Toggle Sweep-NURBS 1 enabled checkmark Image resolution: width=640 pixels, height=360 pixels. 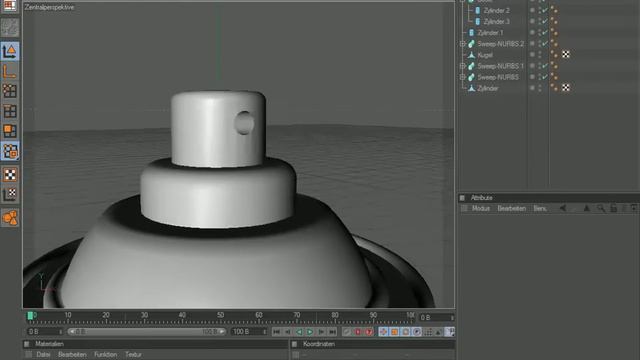click(544, 66)
